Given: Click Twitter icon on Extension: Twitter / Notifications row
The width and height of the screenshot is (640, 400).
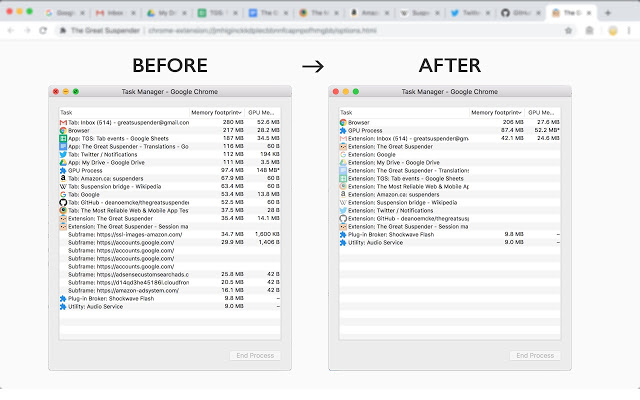Looking at the screenshot, I should tap(343, 211).
